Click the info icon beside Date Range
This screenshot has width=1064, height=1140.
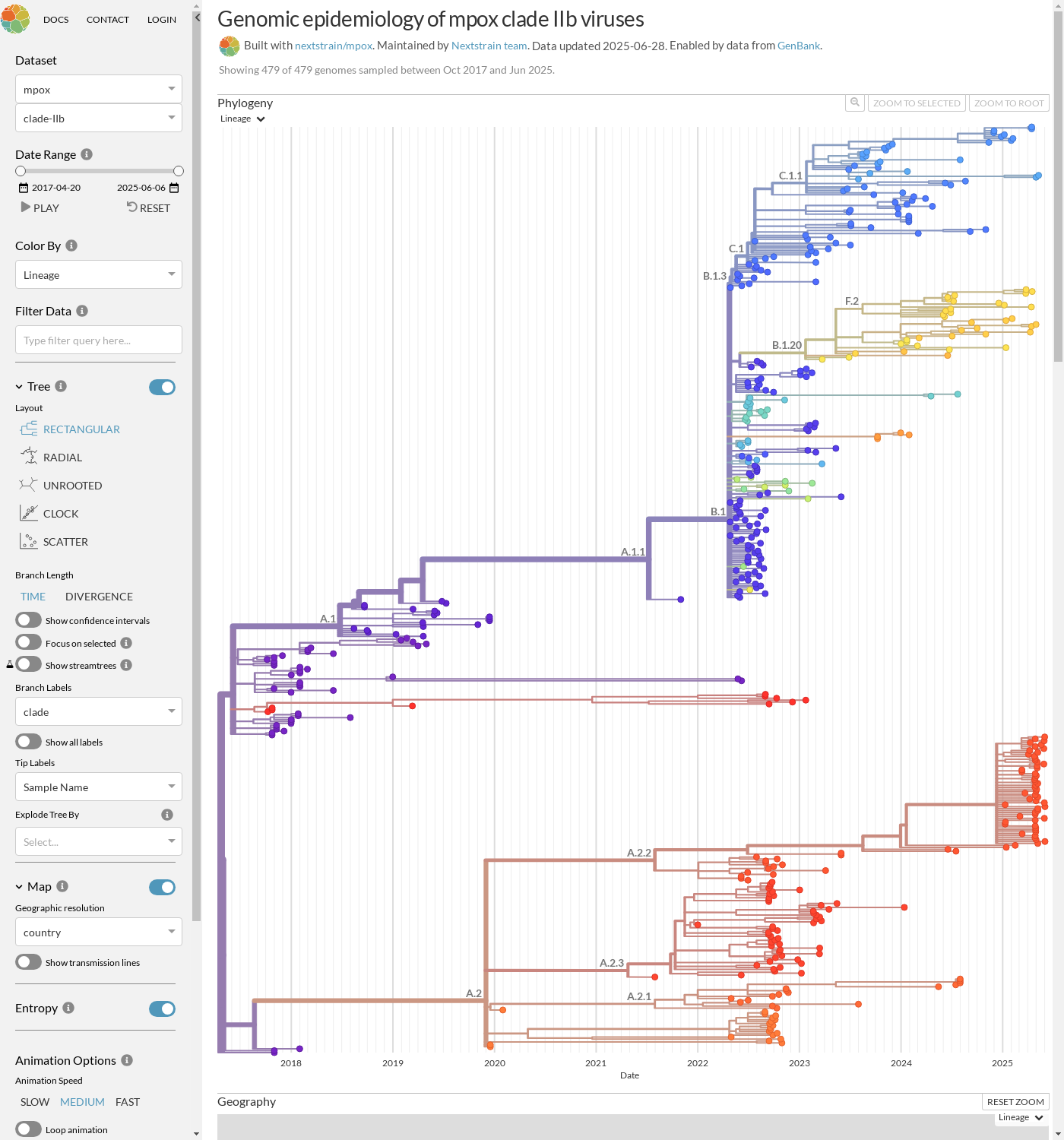(87, 154)
